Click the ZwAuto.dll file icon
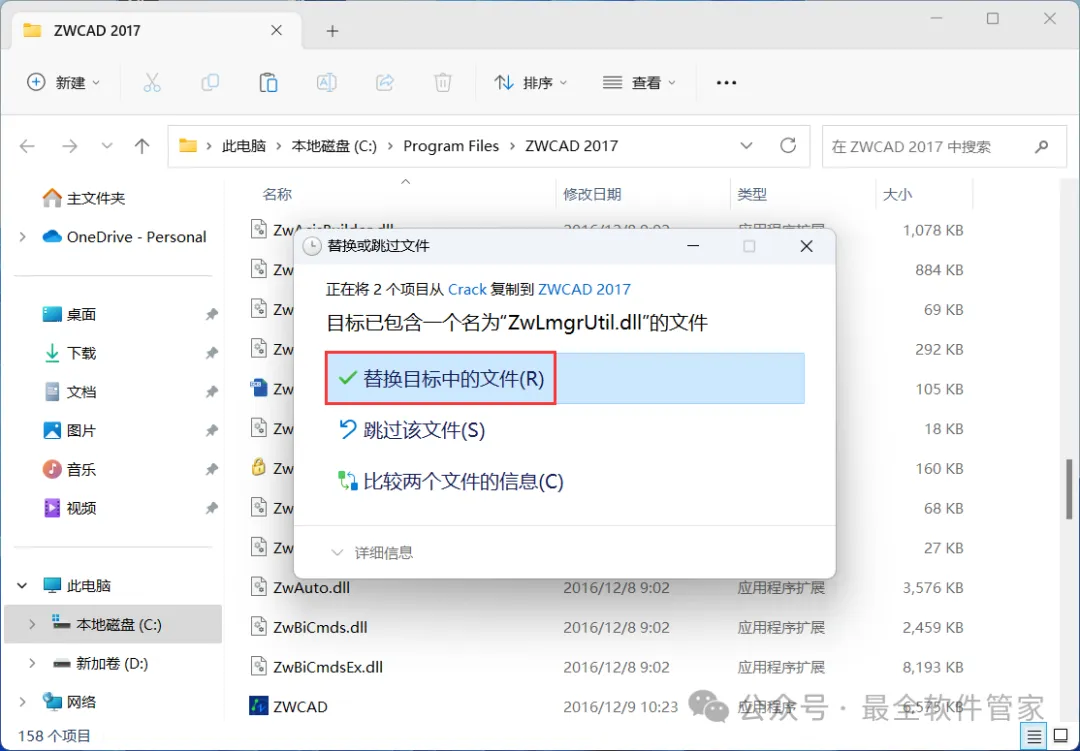Viewport: 1080px width, 751px height. coord(258,587)
